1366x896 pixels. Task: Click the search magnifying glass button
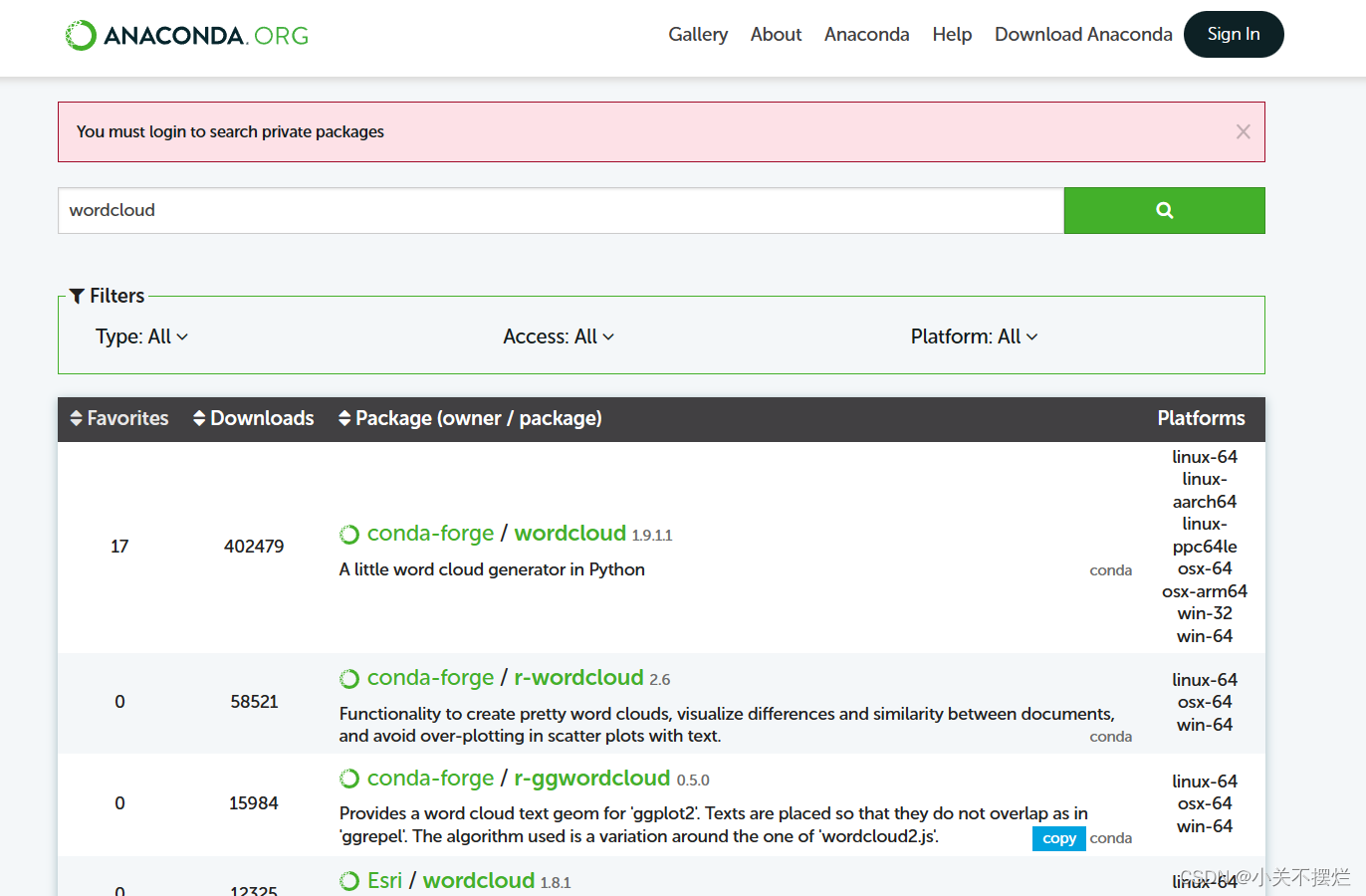click(x=1164, y=210)
